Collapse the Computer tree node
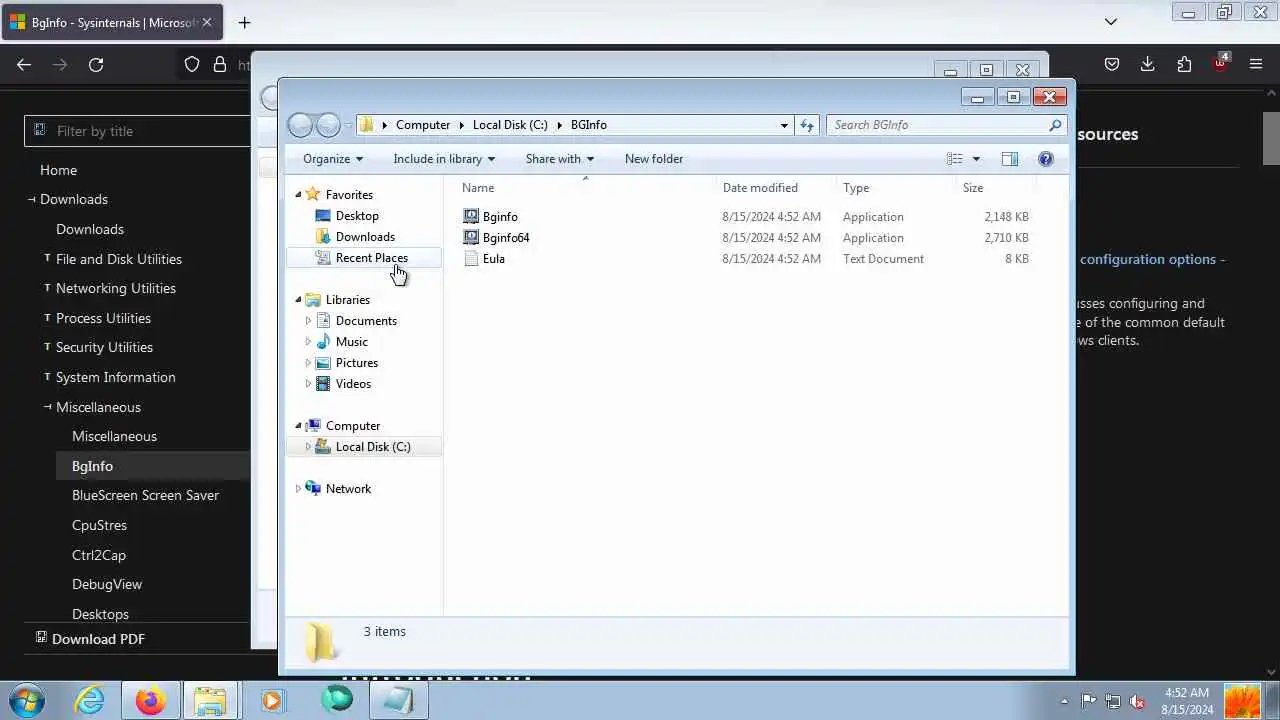The image size is (1280, 720). click(x=298, y=426)
